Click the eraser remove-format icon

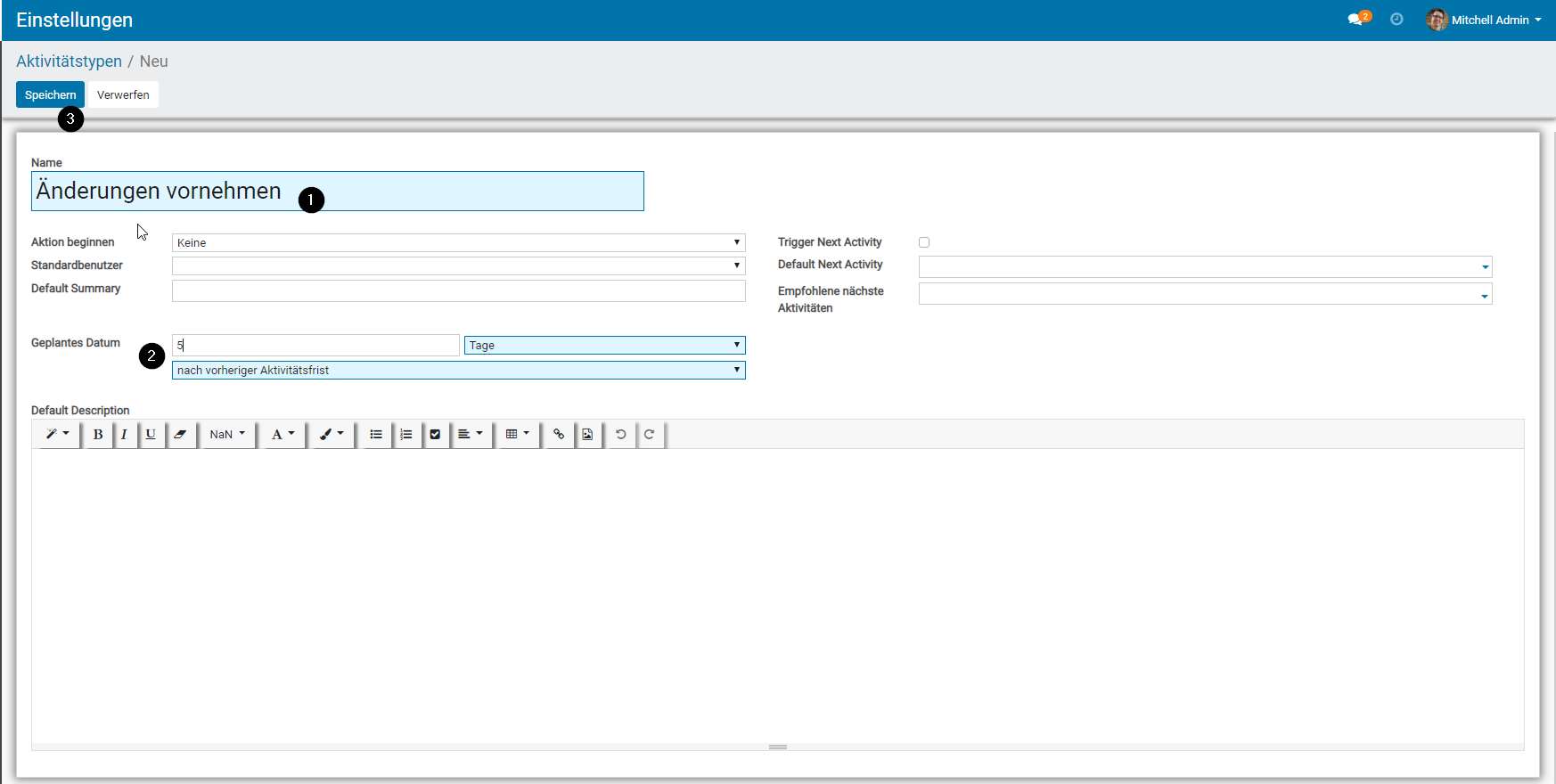coord(180,435)
